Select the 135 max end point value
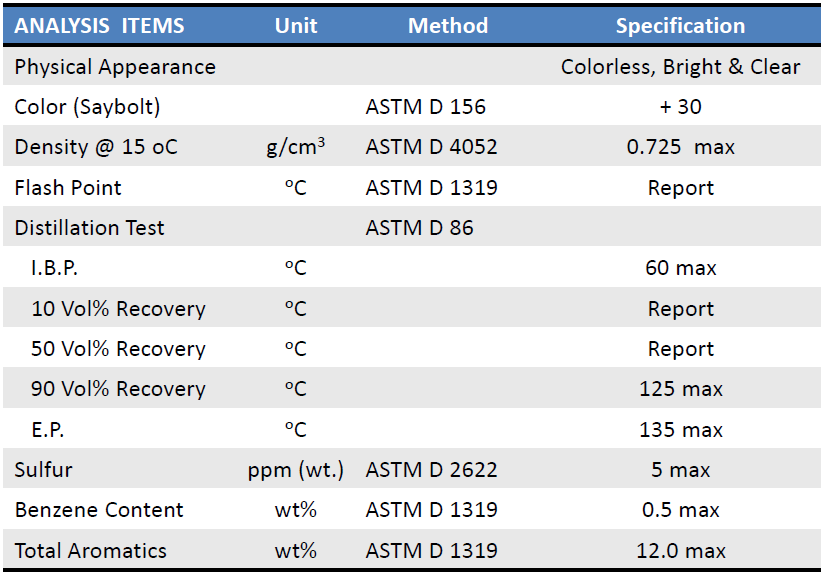The height and width of the screenshot is (575, 825). pos(680,430)
